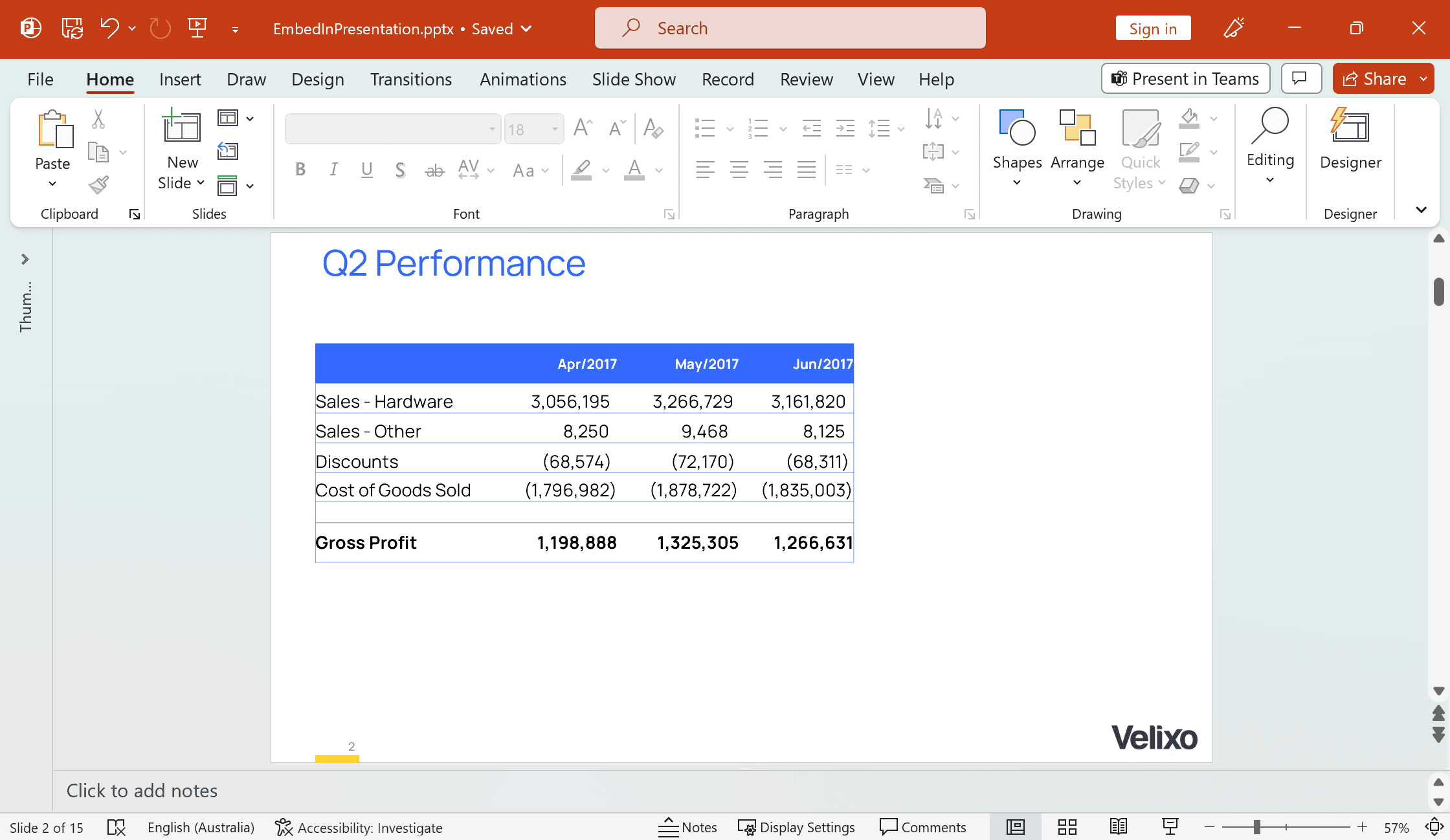Toggle Justify paragraph alignment
Viewport: 1450px width, 840px height.
[806, 170]
